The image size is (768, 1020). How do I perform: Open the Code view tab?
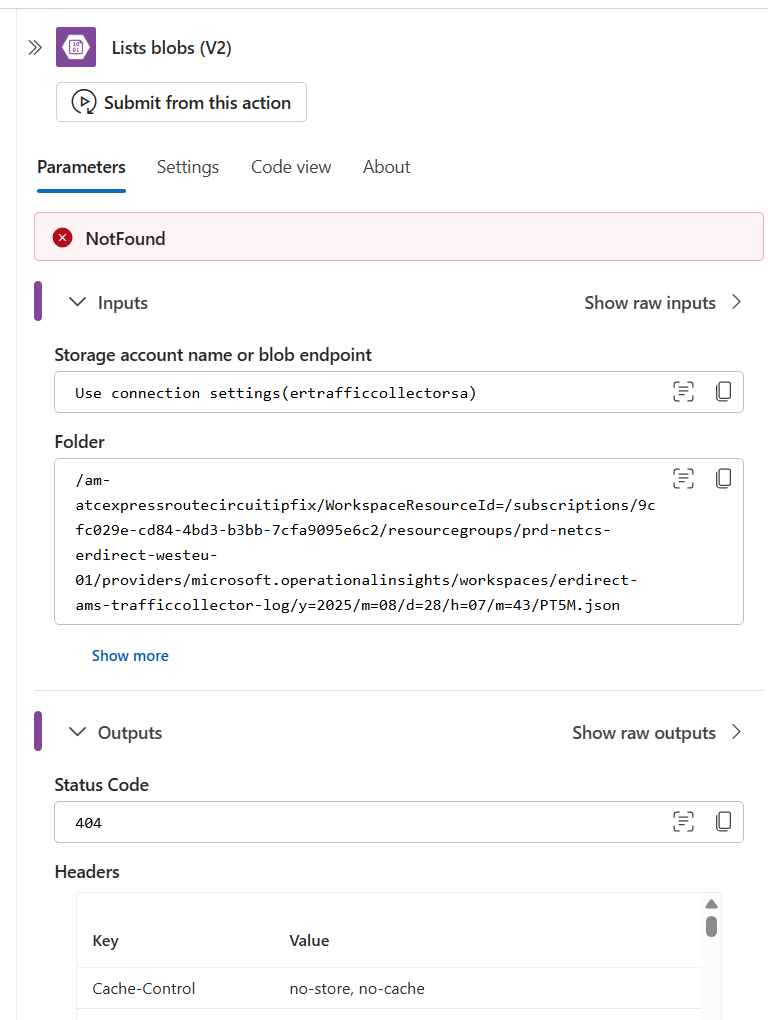click(x=291, y=167)
